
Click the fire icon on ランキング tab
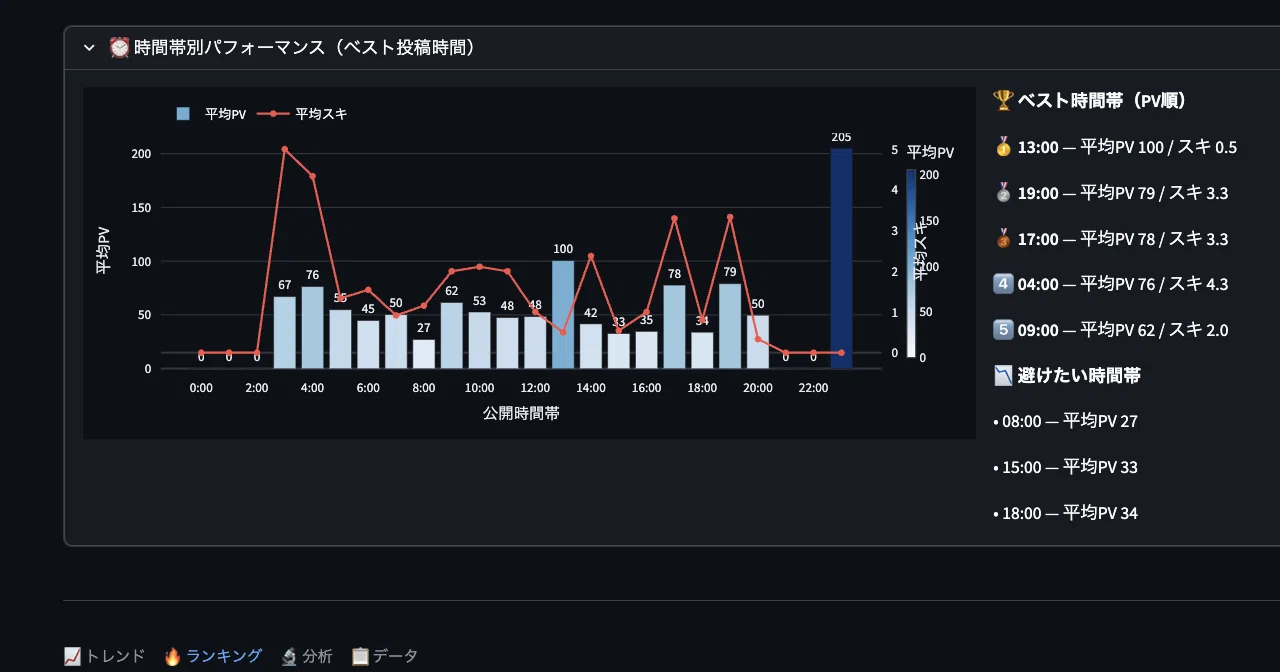point(172,656)
